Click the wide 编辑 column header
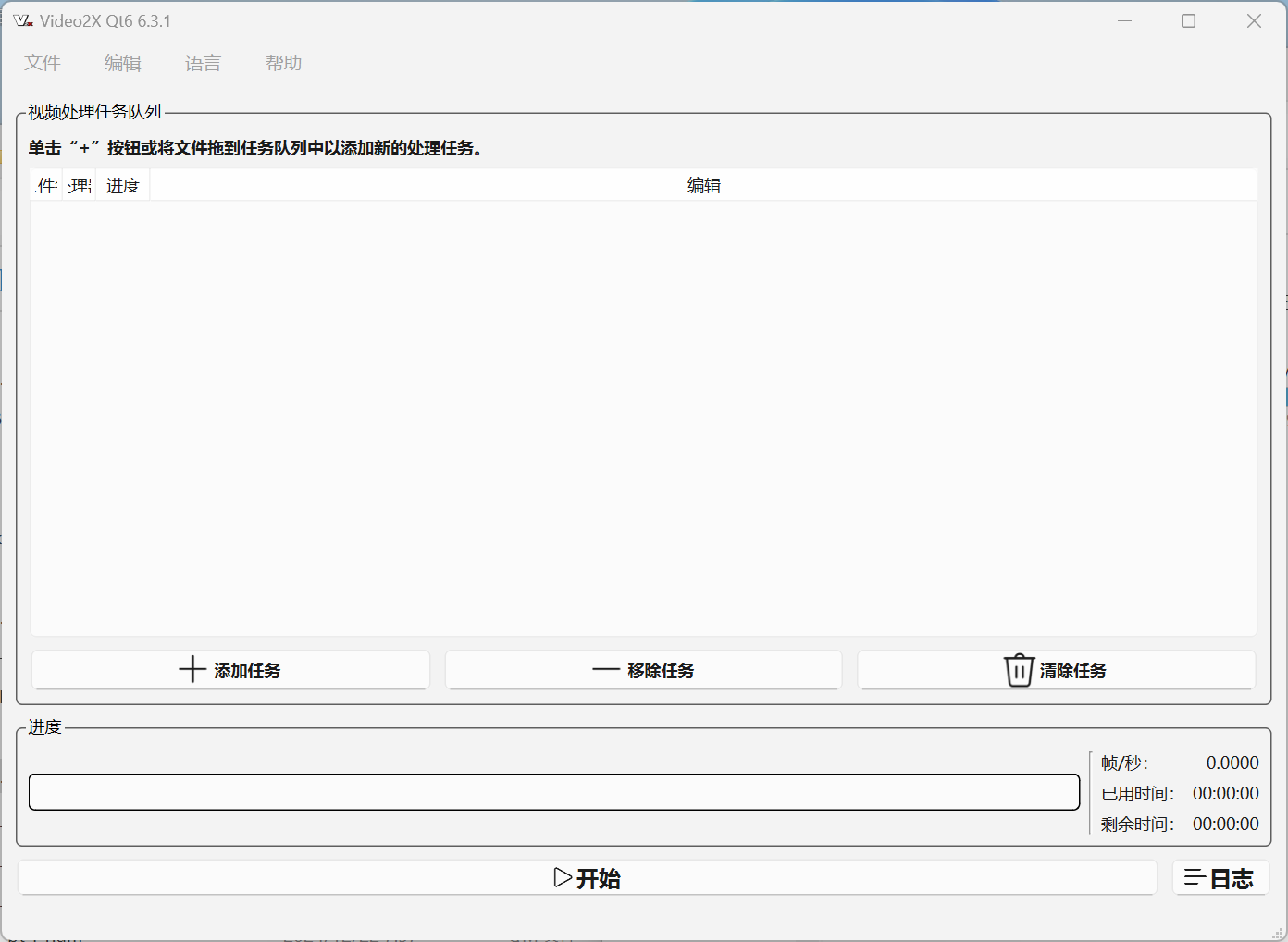Screen dimensions: 1288x942 (703, 186)
